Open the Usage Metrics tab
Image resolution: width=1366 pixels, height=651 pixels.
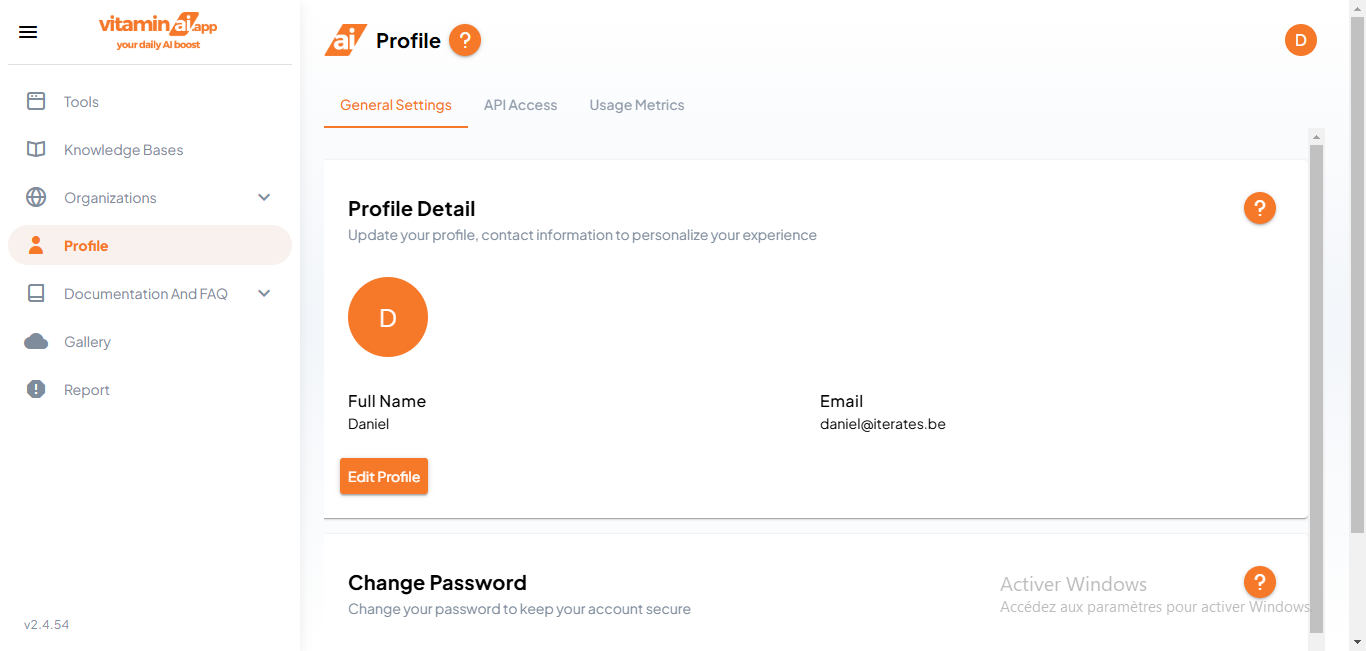(637, 104)
